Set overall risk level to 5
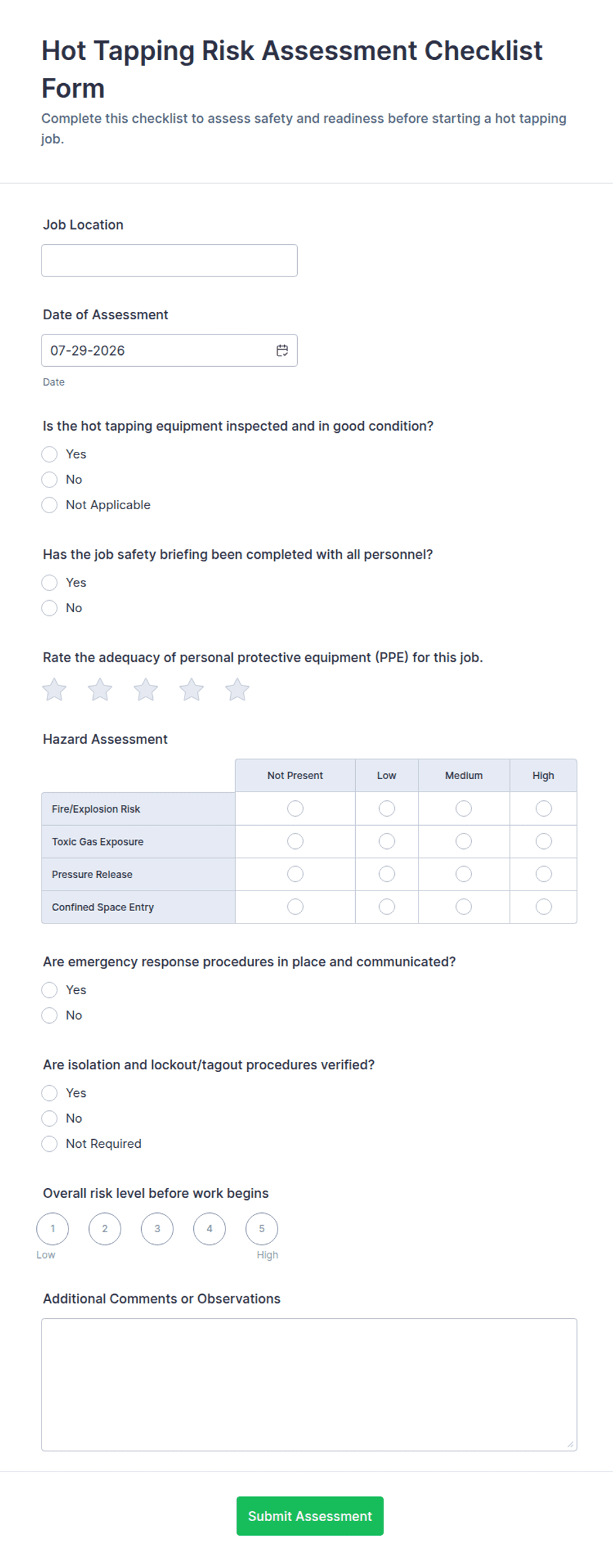The image size is (613, 1568). coord(262,1228)
